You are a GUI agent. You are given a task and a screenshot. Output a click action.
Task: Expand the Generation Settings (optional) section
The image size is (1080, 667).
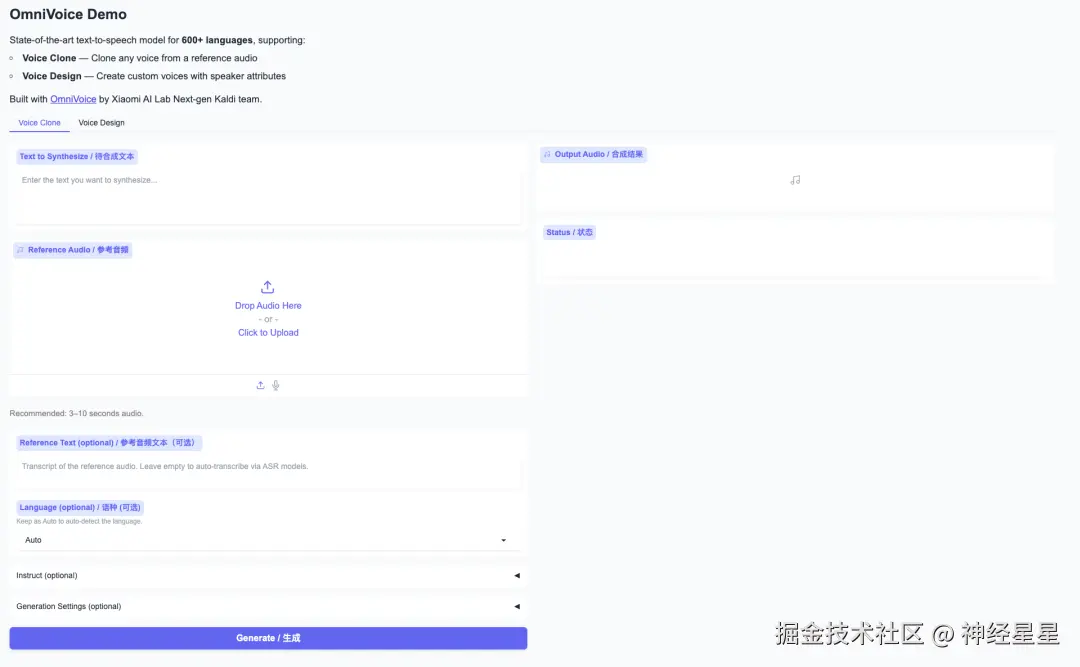tap(268, 606)
